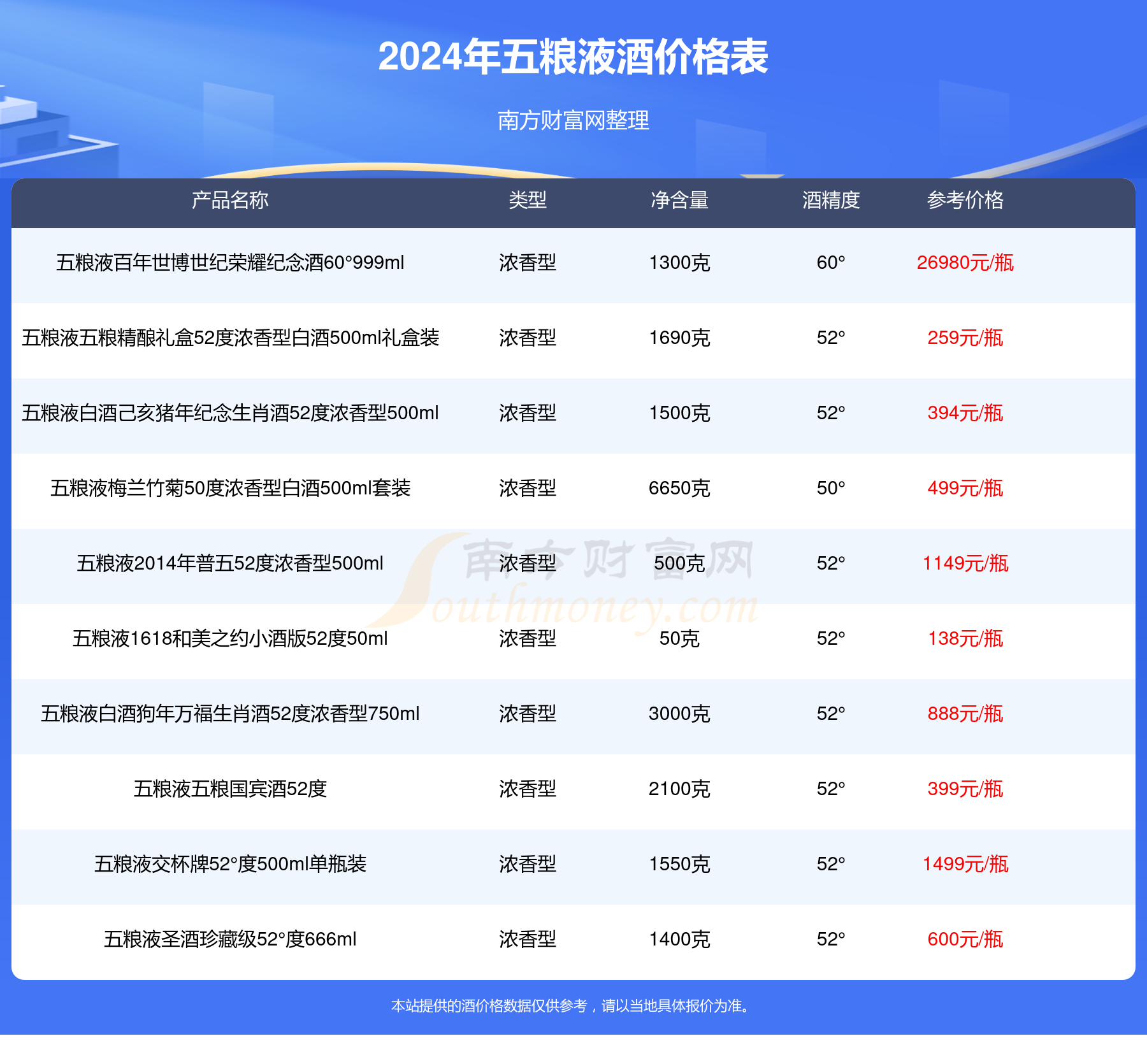Click net content 1550克
The width and height of the screenshot is (1147, 1064).
tap(679, 864)
